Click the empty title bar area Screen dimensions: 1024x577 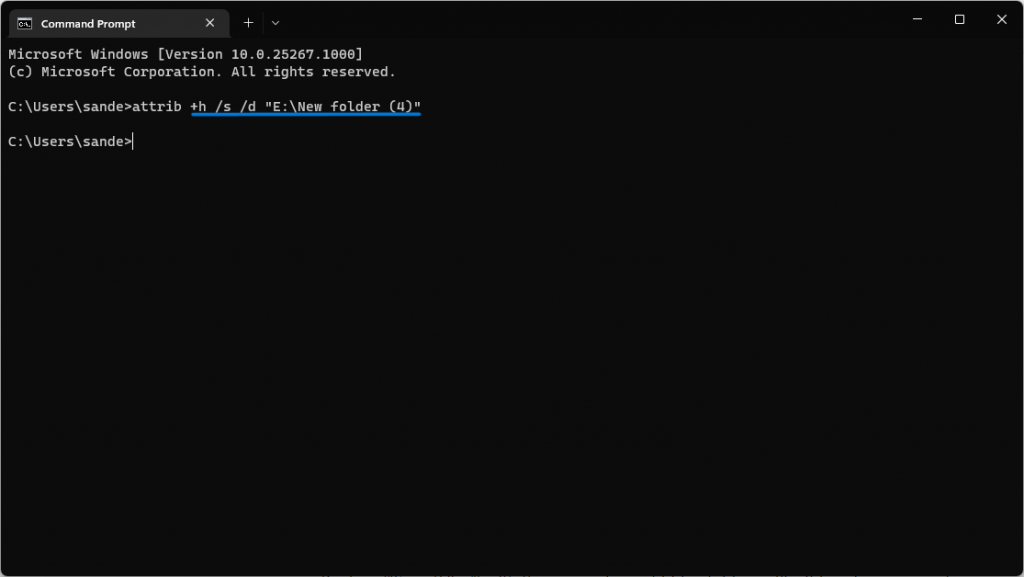pos(588,20)
